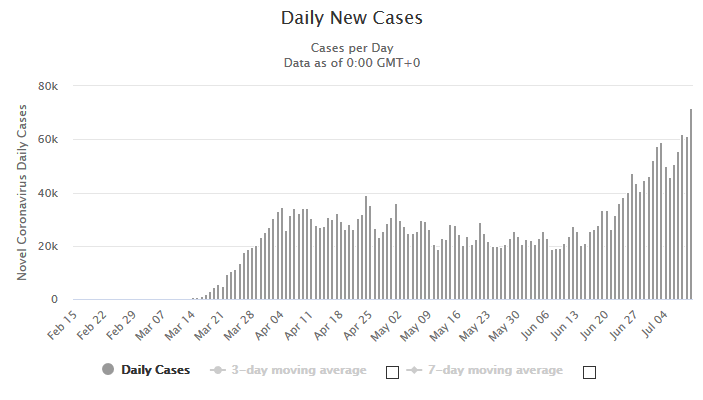Show the 3-day moving average series
This screenshot has width=703, height=400.
coord(299,370)
